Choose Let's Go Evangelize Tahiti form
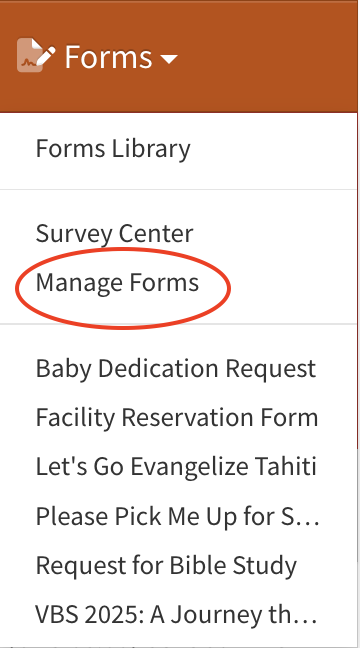This screenshot has width=360, height=648. [176, 467]
